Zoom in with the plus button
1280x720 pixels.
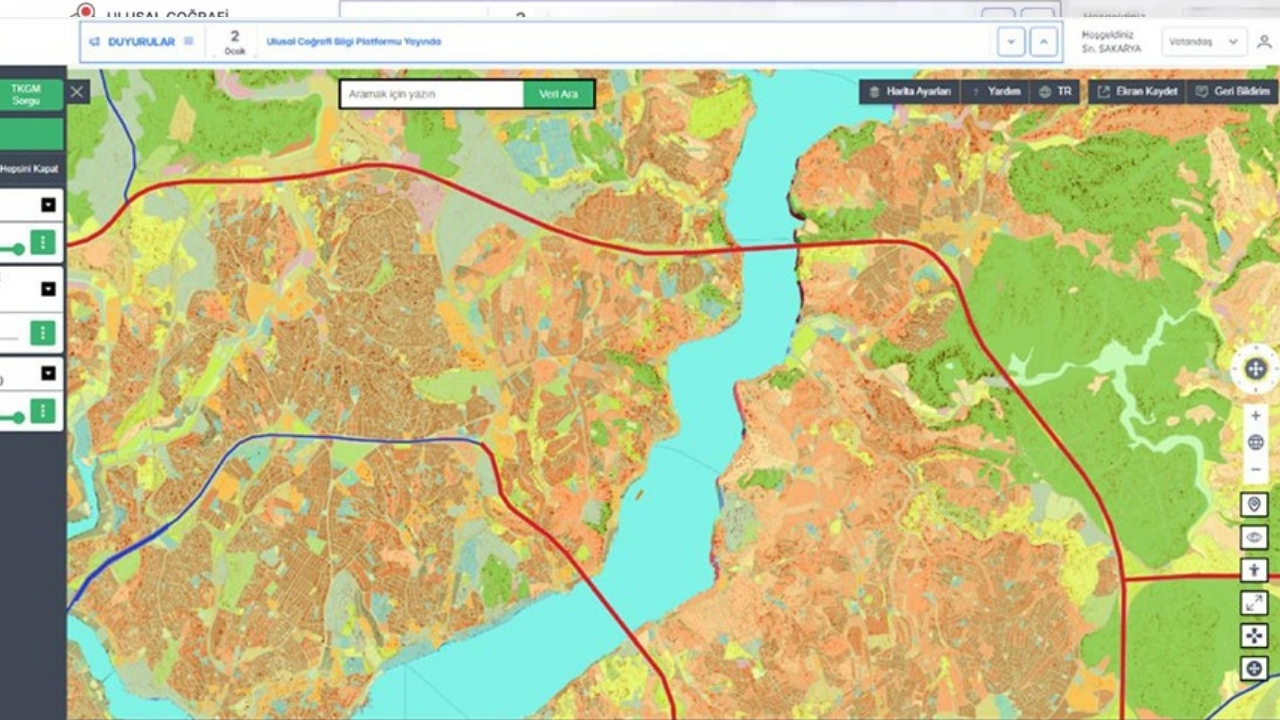tap(1255, 415)
